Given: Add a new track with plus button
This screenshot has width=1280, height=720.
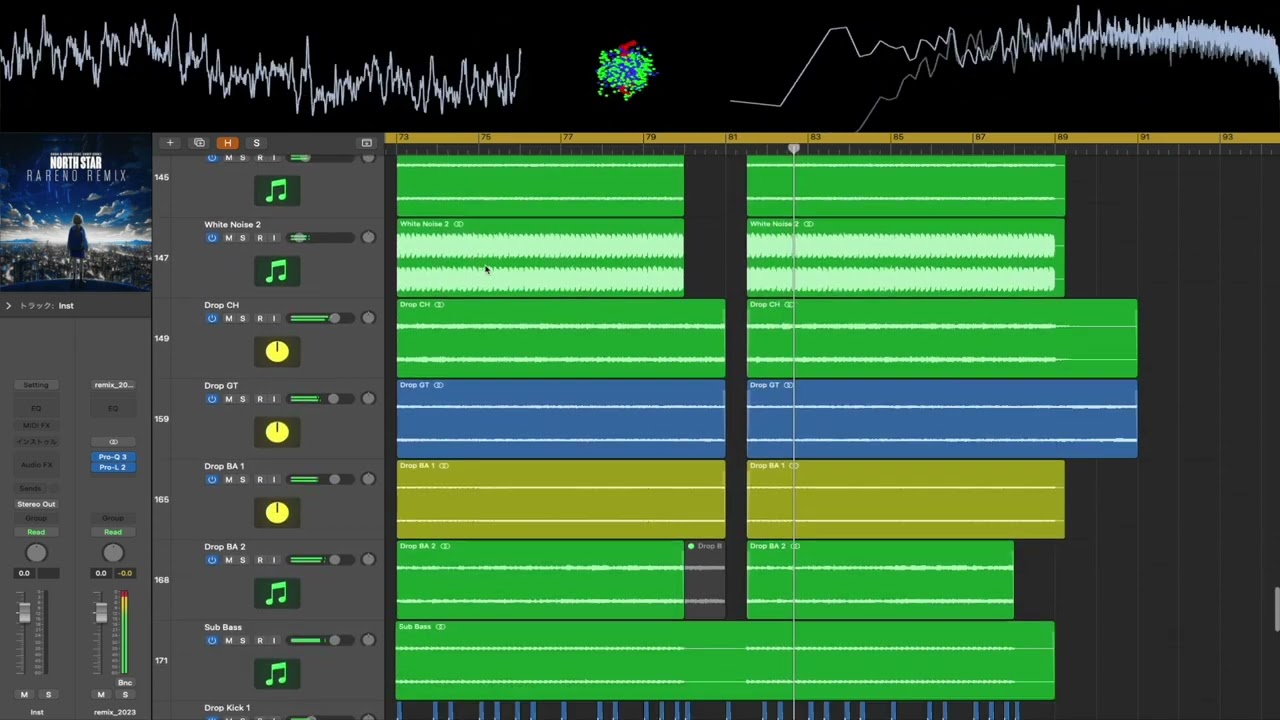Looking at the screenshot, I should point(170,143).
